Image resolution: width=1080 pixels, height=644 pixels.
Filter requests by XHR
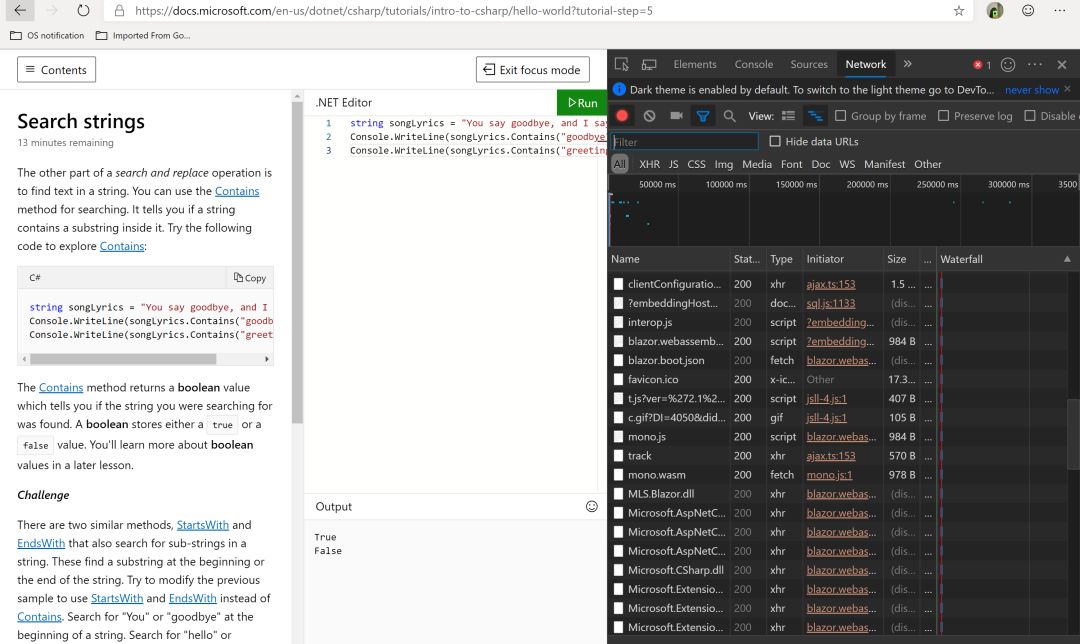[x=650, y=164]
